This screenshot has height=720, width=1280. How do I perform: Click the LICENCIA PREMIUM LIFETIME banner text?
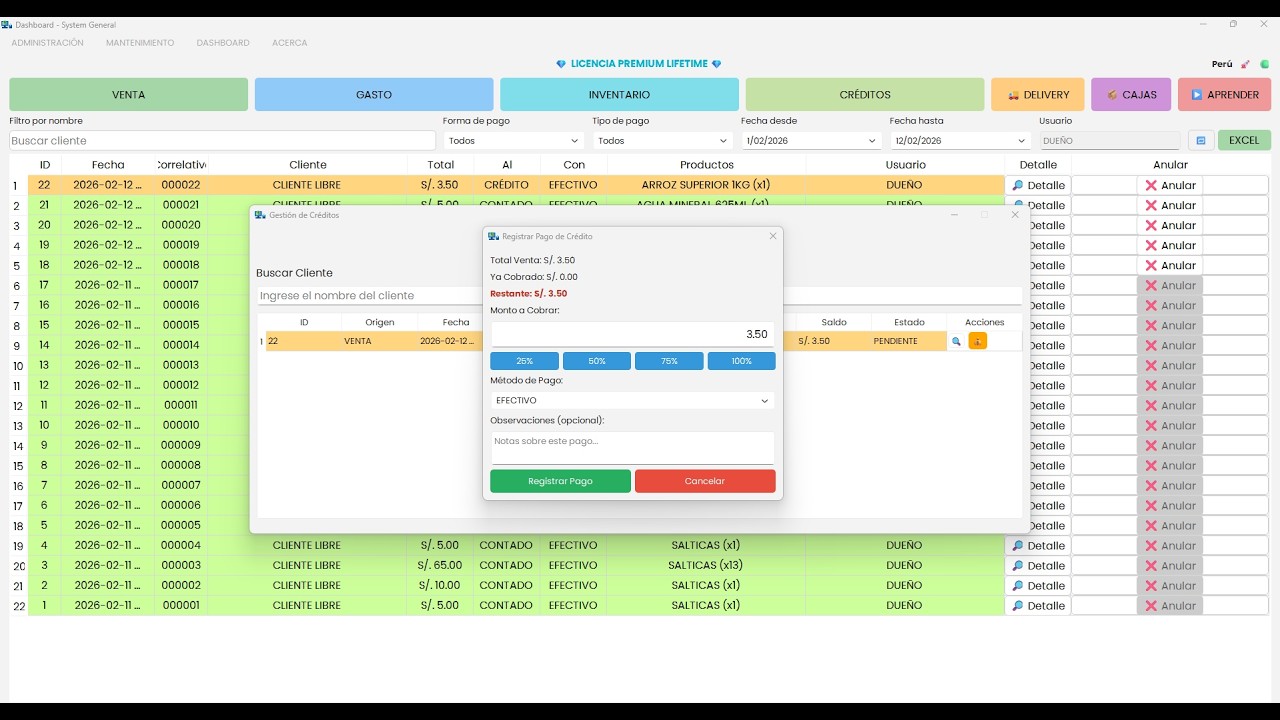click(639, 64)
